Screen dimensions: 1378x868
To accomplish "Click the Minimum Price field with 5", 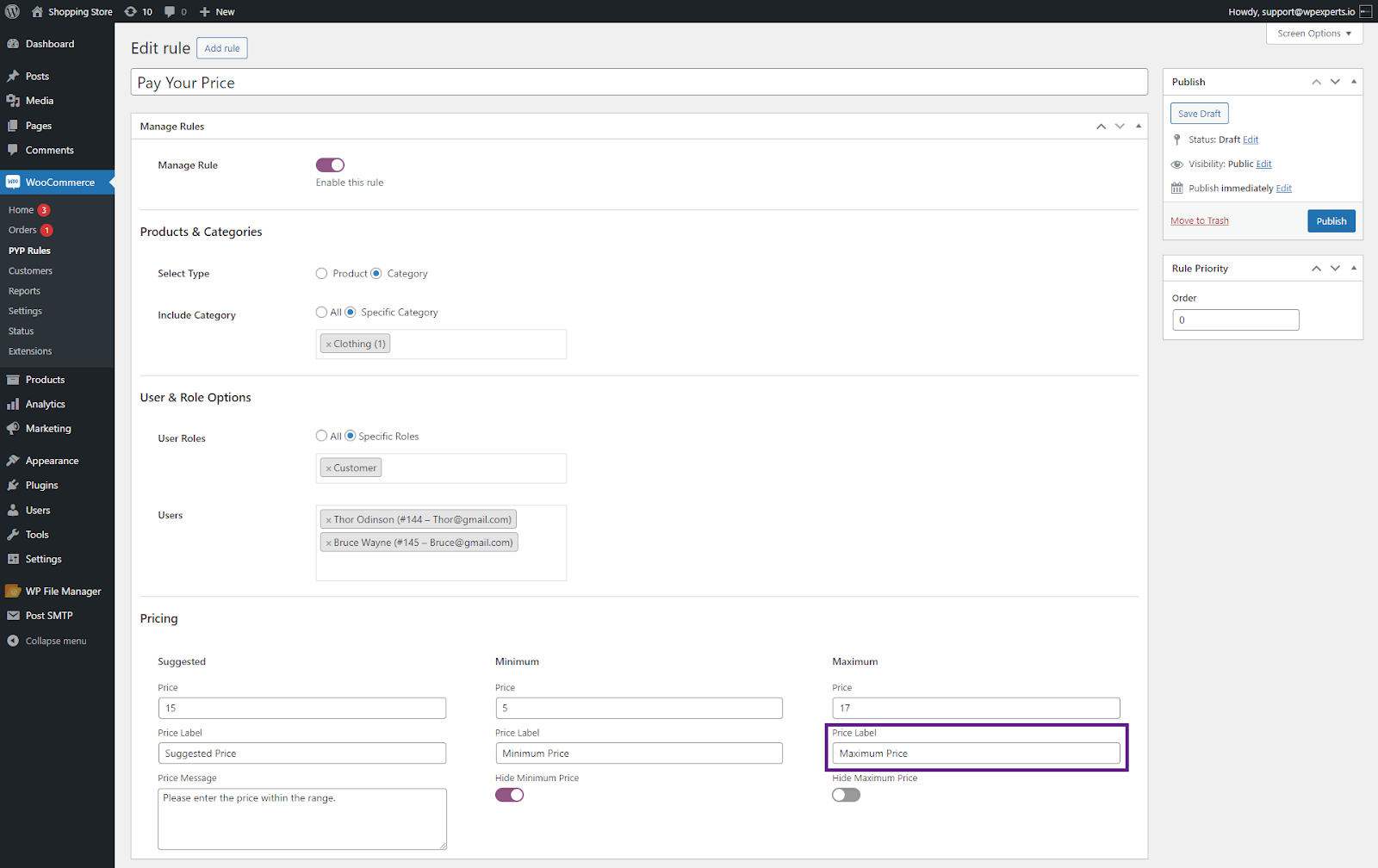I will coord(639,708).
